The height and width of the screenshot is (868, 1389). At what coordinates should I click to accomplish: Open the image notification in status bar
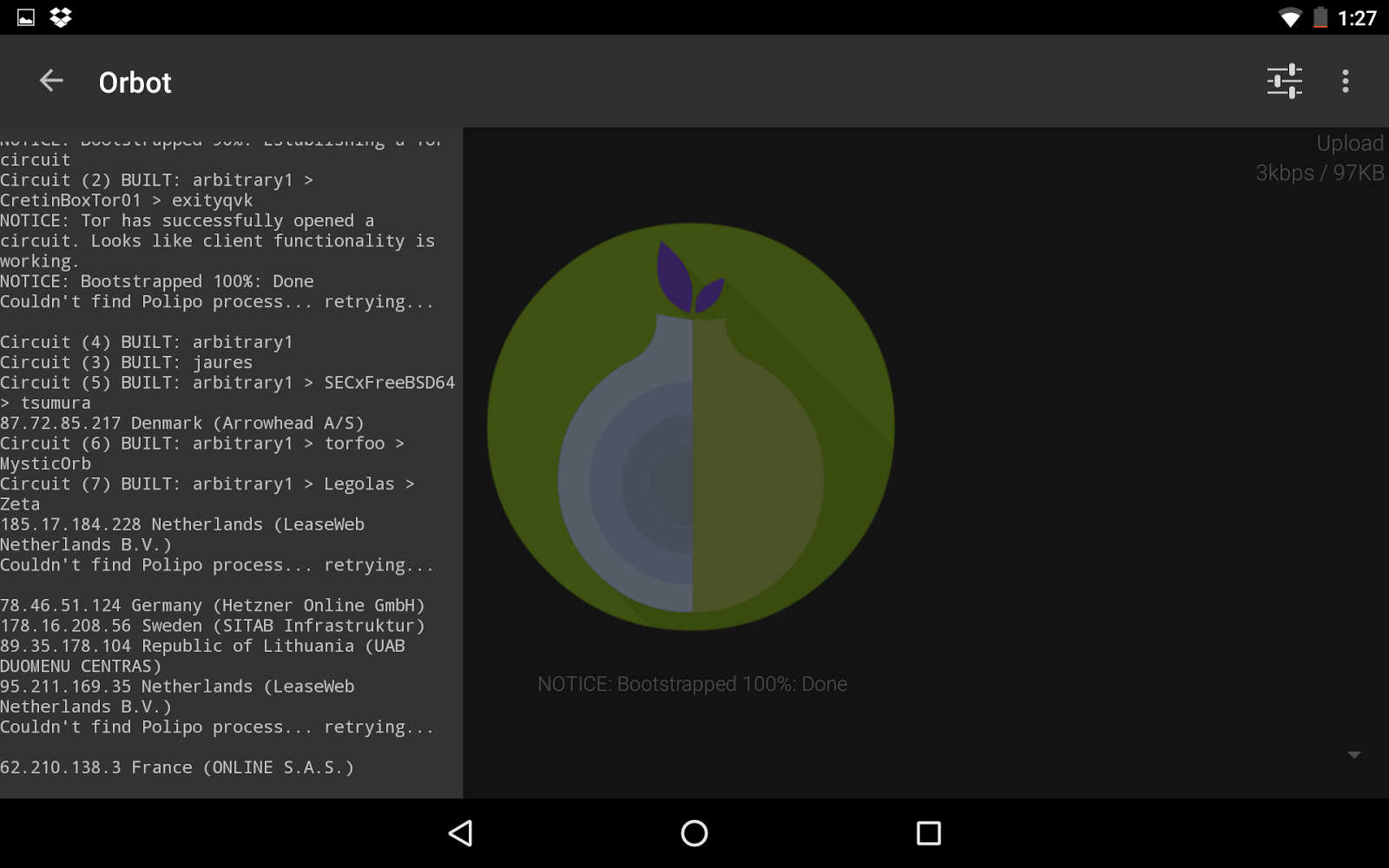(26, 17)
